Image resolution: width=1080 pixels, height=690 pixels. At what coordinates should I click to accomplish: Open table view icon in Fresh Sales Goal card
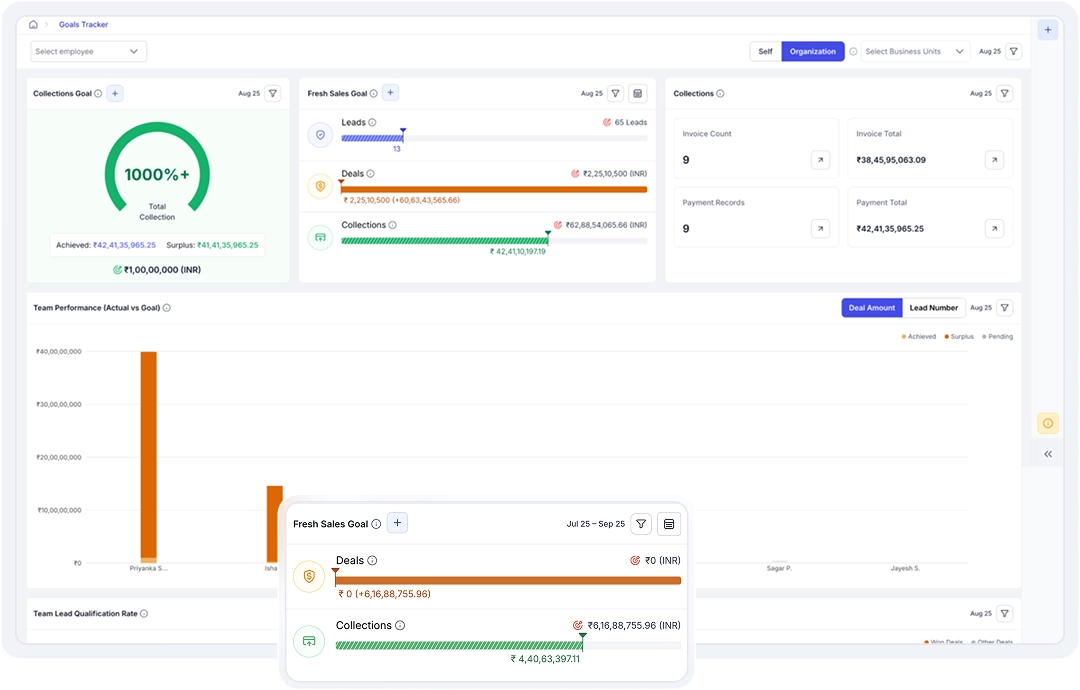point(638,93)
